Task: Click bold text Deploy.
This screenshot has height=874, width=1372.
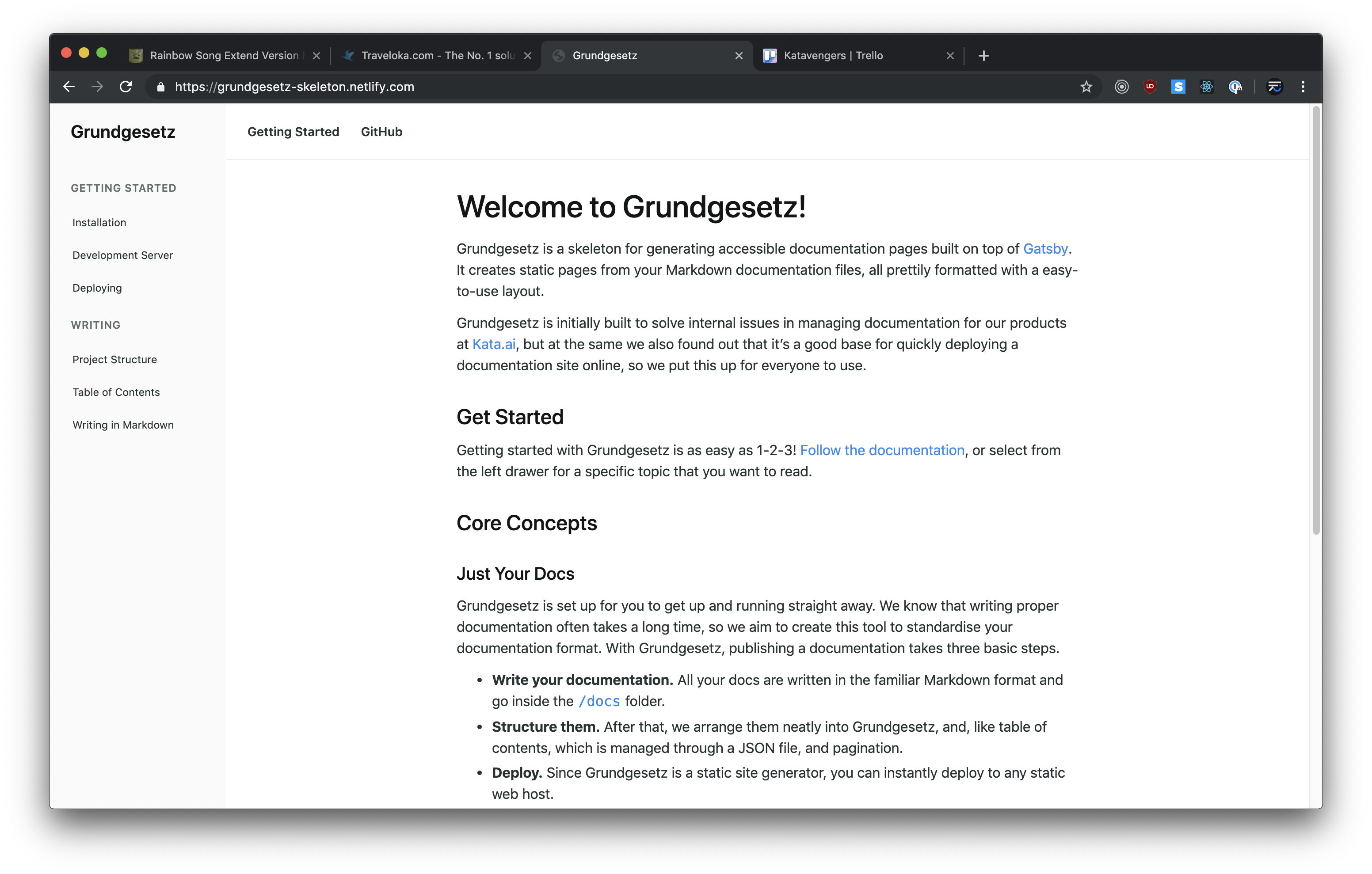Action: click(517, 773)
